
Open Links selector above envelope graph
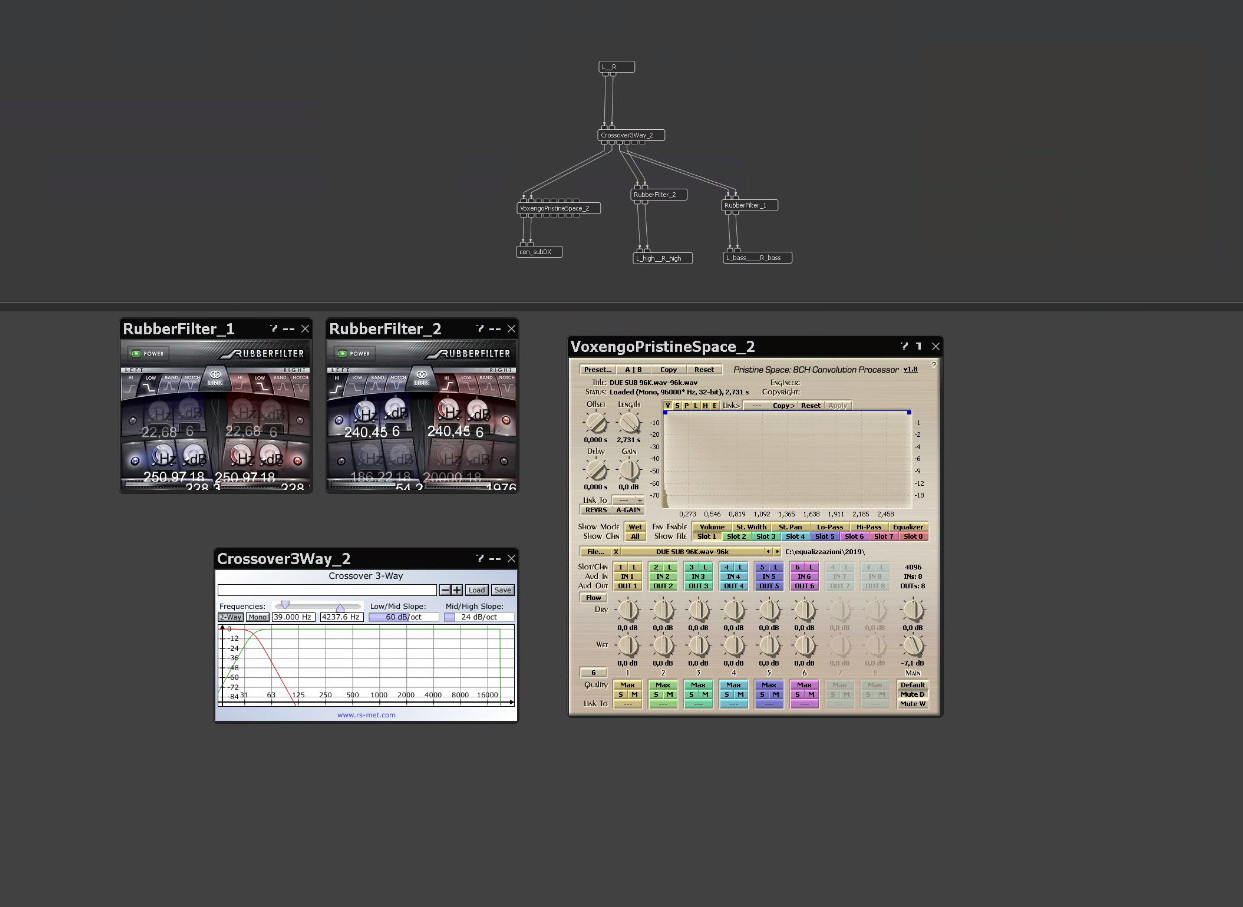(756, 405)
